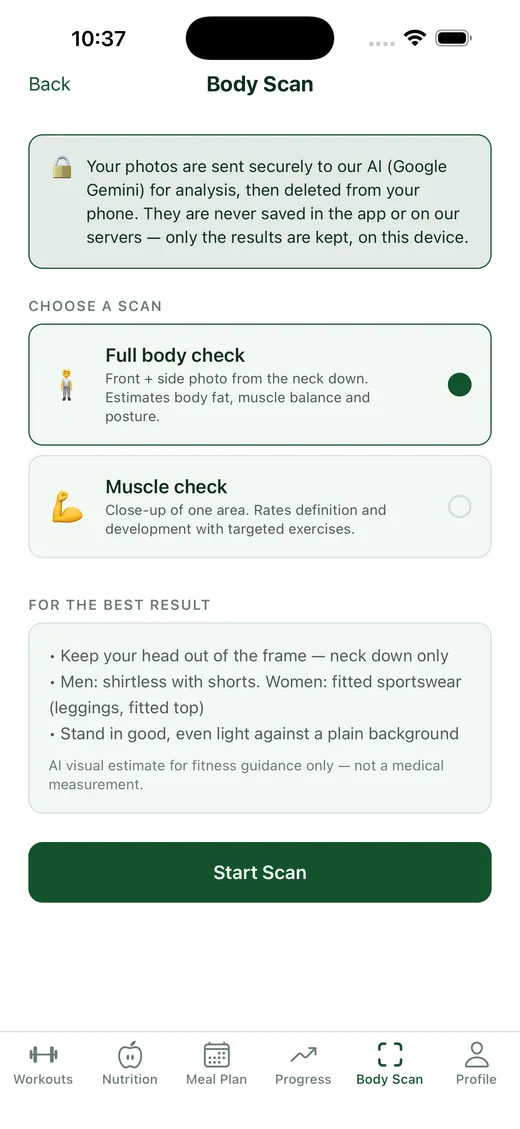Tap the Nutrition apple icon
Viewport: 520px width, 1129px height.
130,1055
